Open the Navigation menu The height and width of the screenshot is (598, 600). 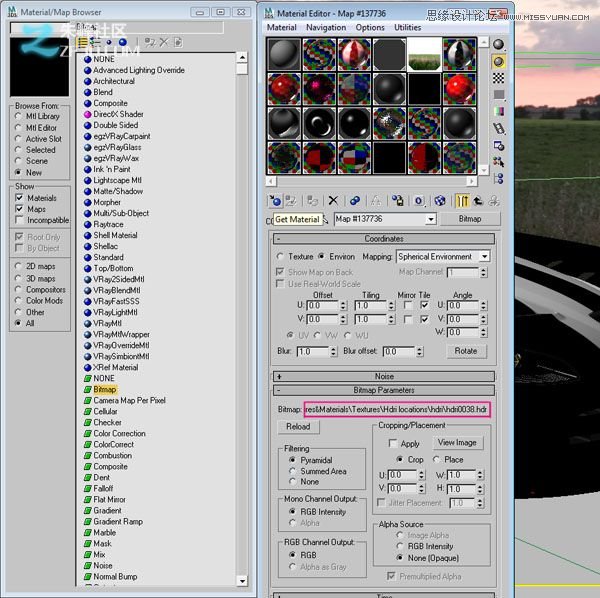click(325, 28)
